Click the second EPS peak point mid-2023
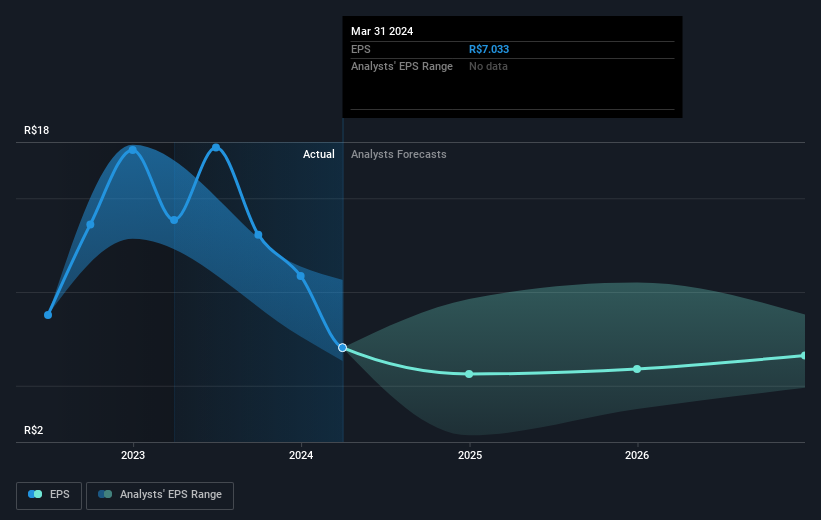821x520 pixels. pyautogui.click(x=216, y=148)
